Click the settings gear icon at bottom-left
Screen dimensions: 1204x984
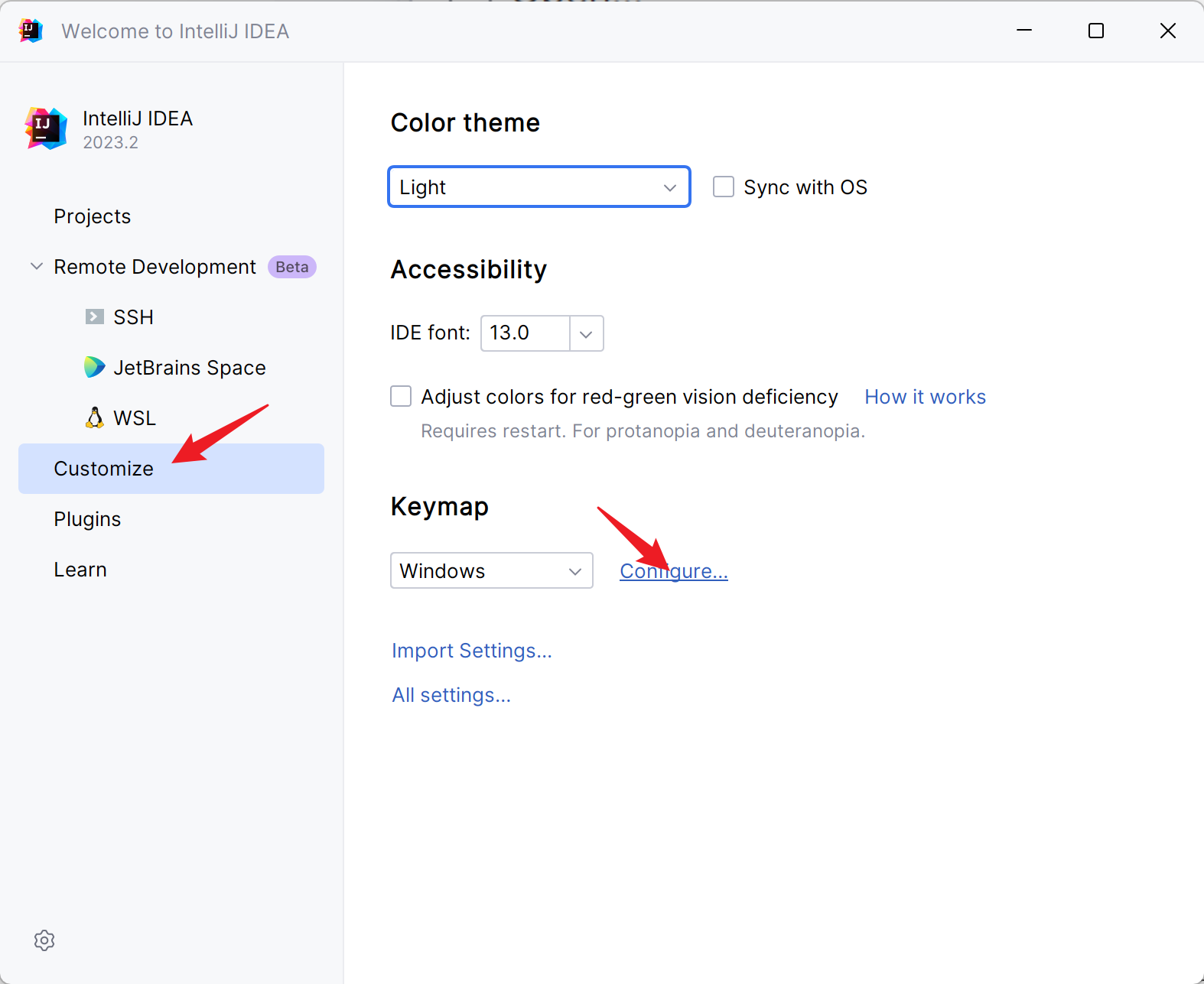(x=44, y=940)
